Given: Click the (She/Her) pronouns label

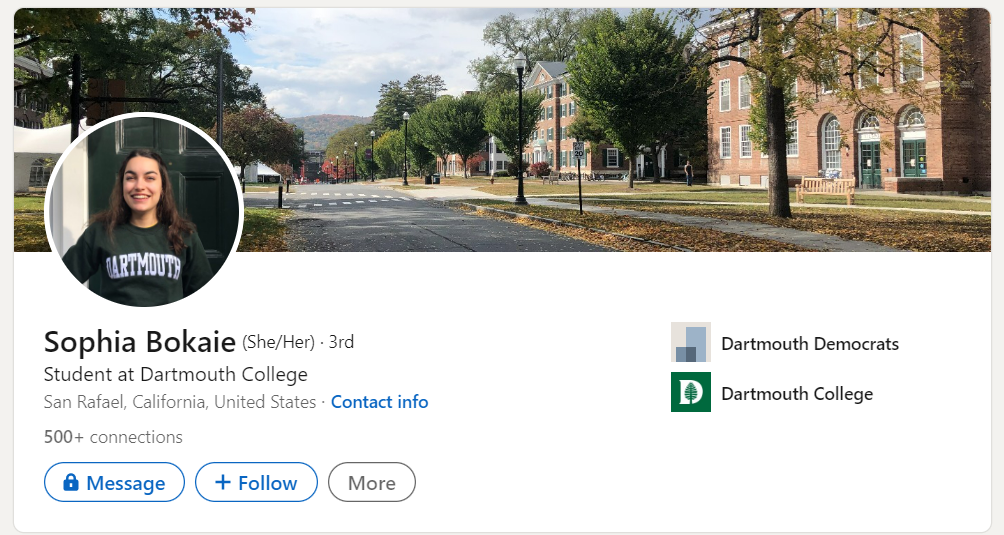Looking at the screenshot, I should [x=278, y=342].
